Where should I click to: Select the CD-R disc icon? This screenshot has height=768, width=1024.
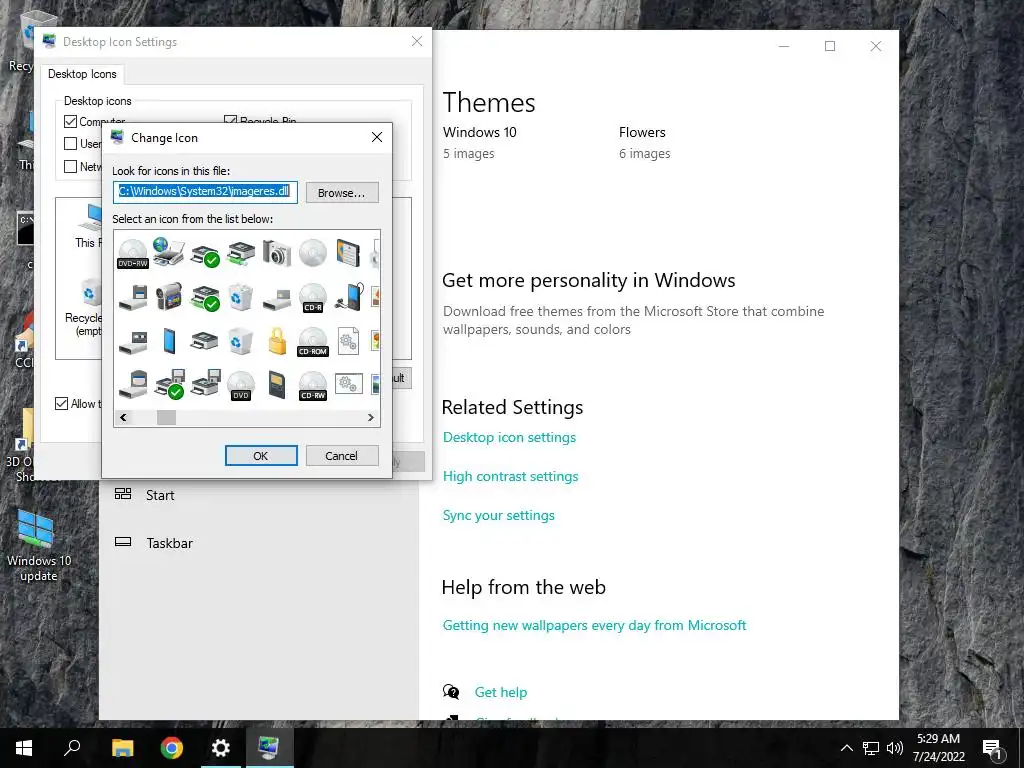[x=313, y=297]
